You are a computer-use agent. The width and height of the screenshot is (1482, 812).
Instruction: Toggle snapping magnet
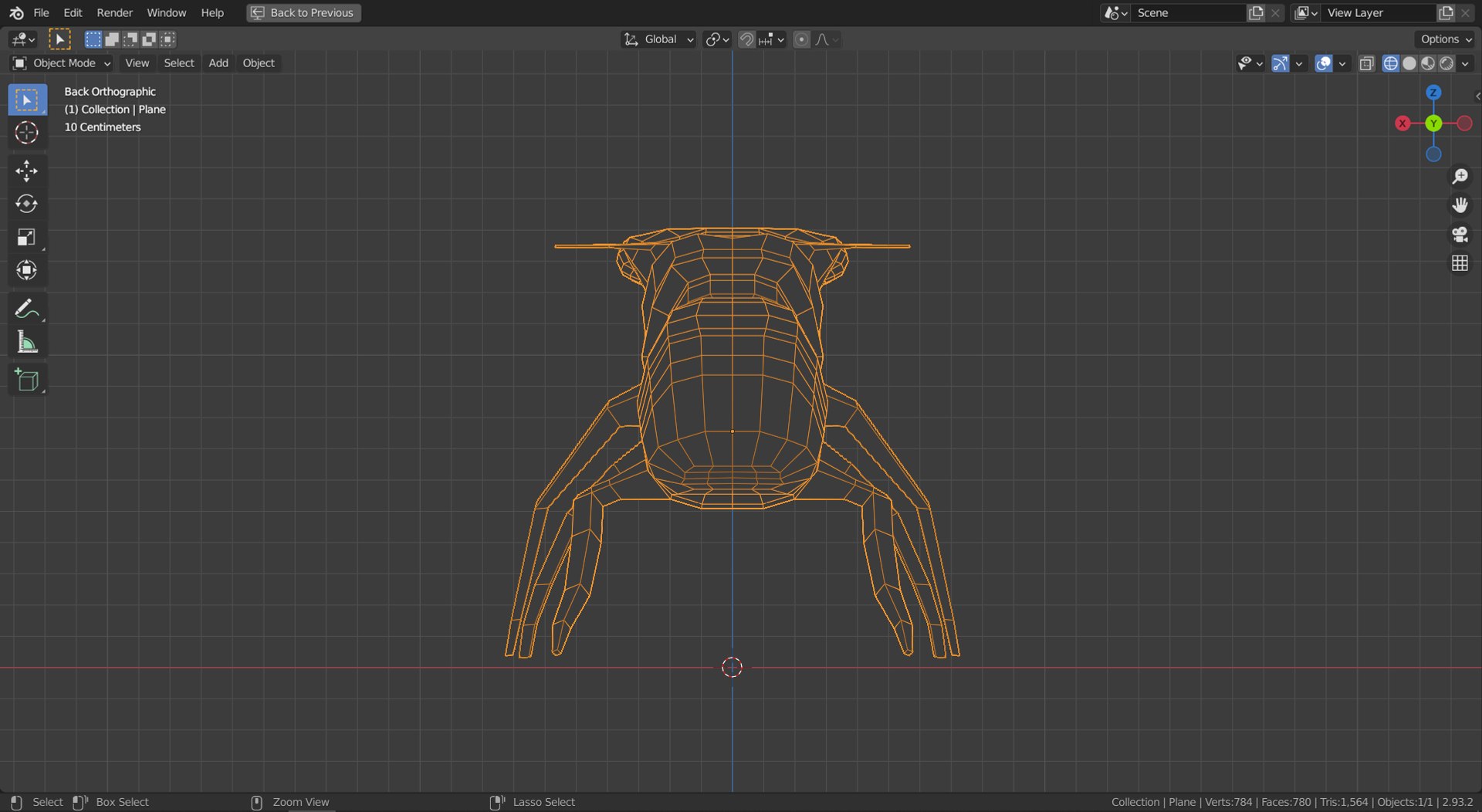point(746,39)
